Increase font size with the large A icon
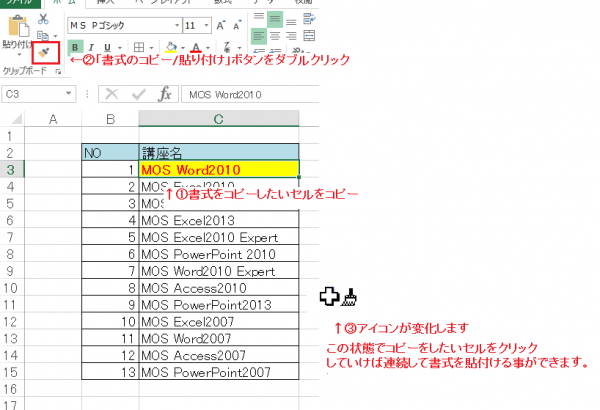The height and width of the screenshot is (410, 600). coord(221,25)
